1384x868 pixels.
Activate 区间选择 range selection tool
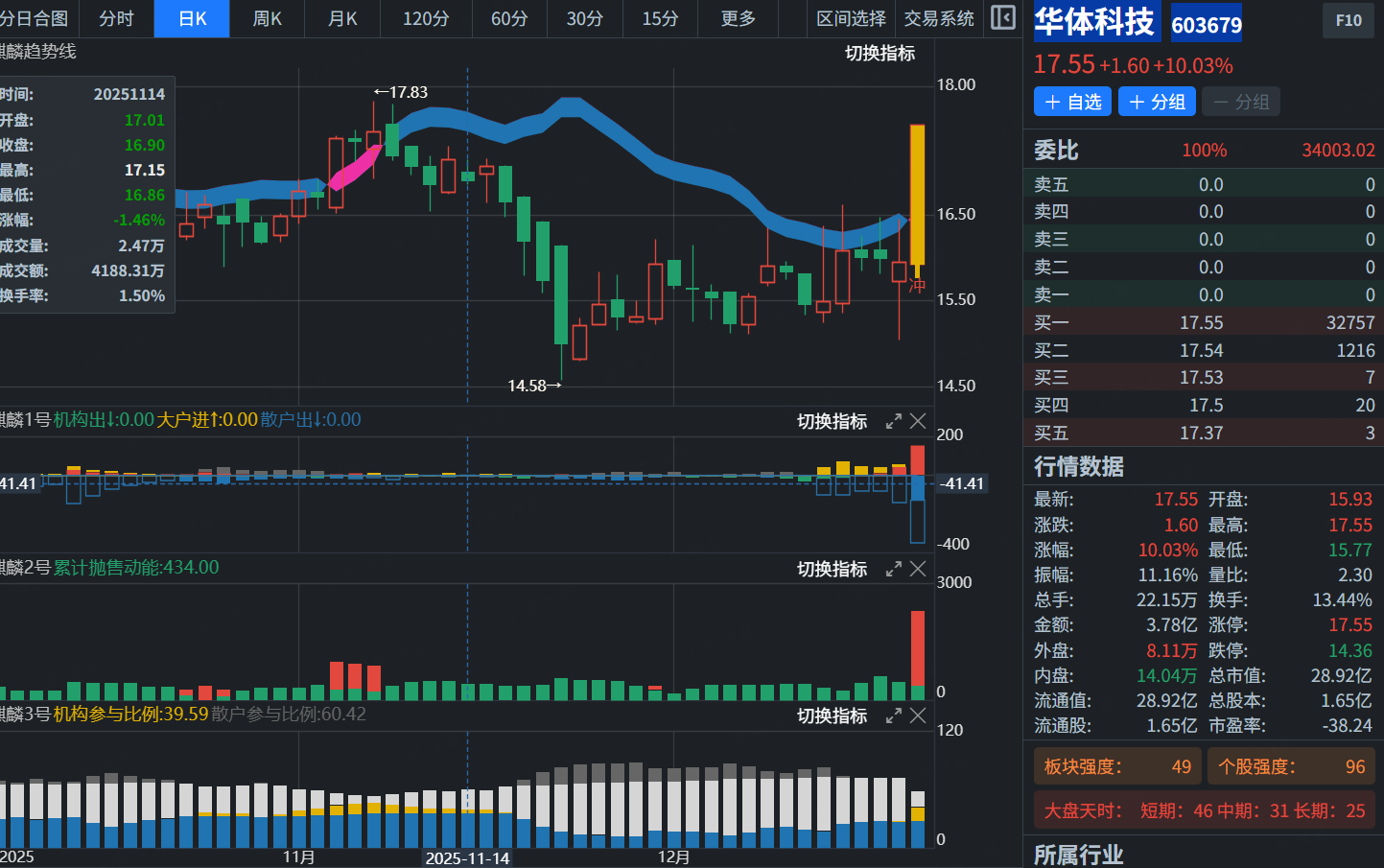coord(851,19)
